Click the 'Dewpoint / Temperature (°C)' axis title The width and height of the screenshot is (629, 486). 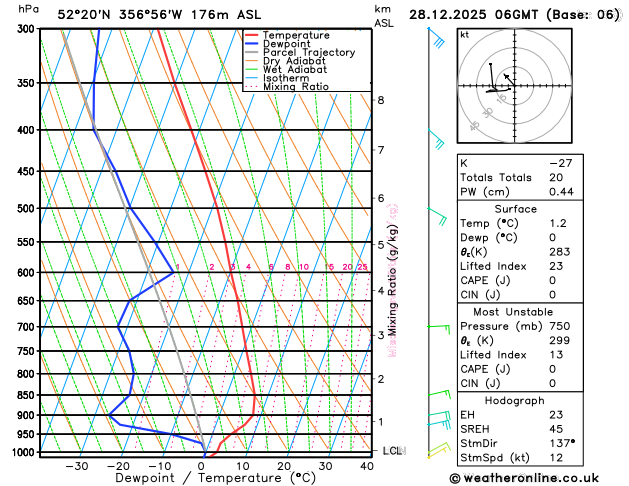point(215,478)
